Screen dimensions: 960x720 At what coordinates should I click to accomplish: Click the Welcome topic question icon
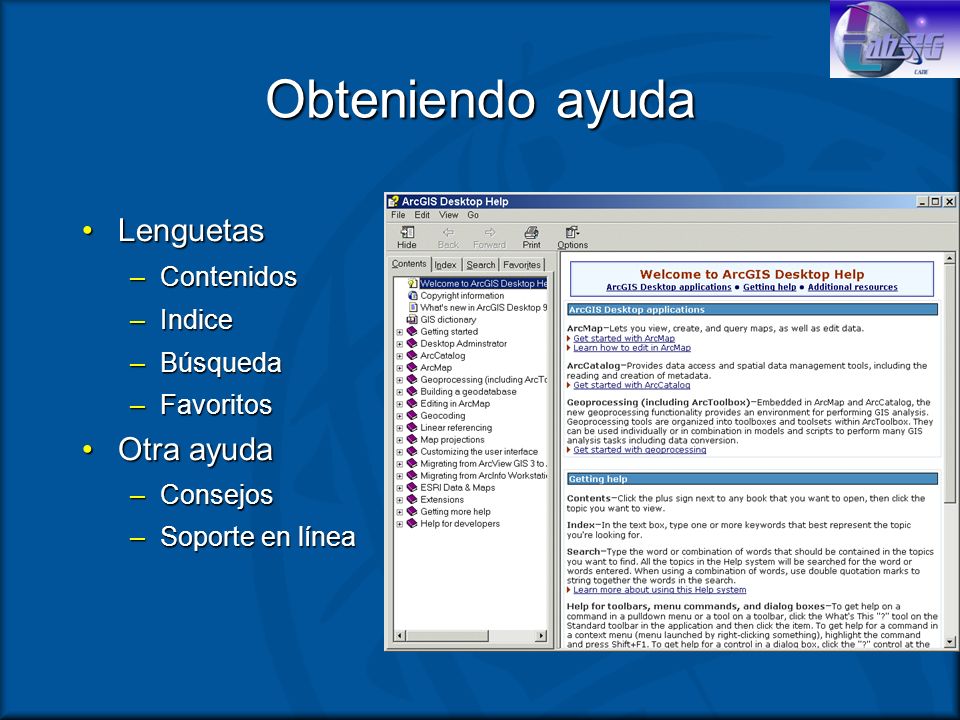click(x=412, y=283)
